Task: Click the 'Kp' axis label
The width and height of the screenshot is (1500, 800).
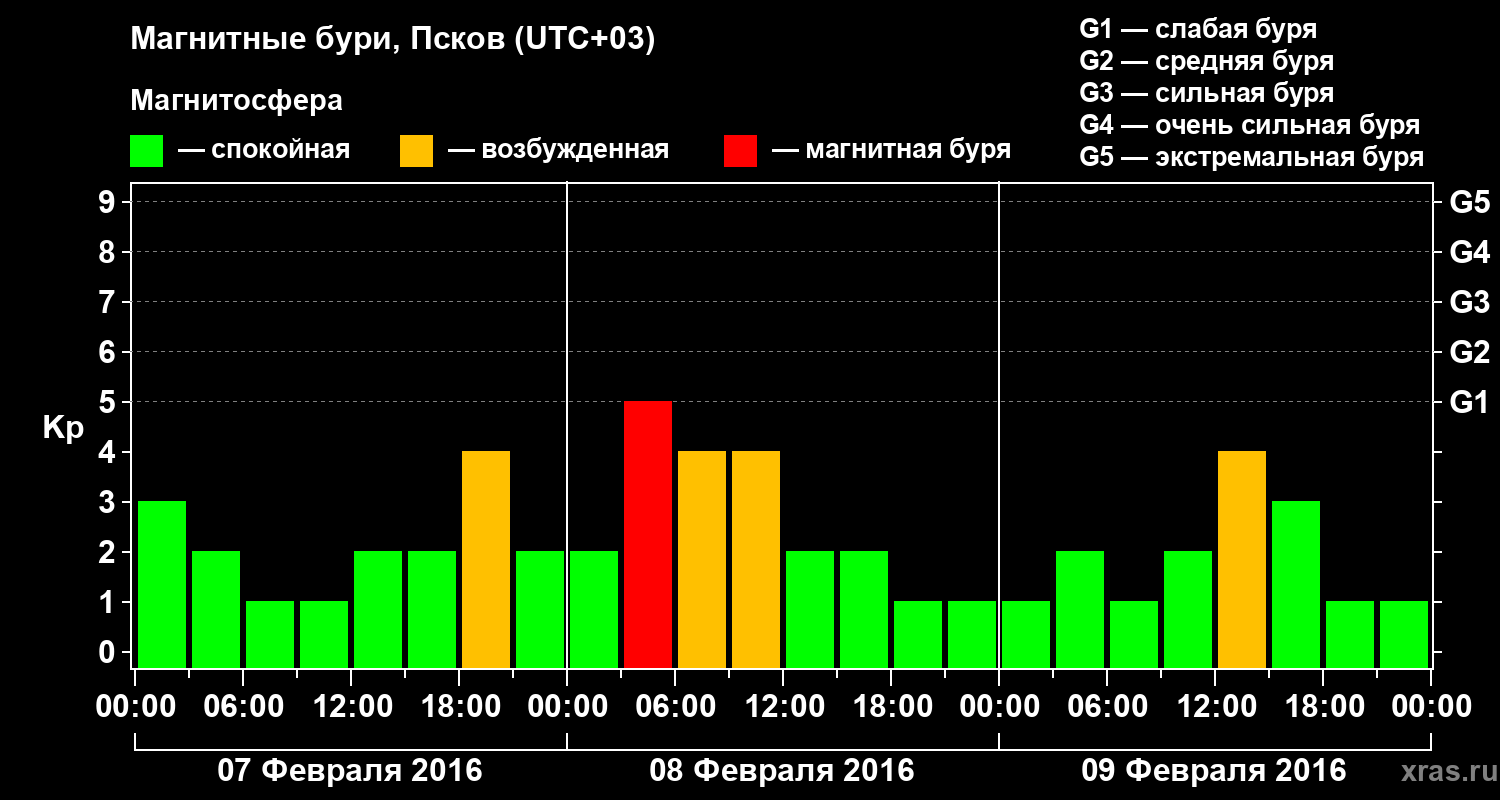Action: point(63,428)
